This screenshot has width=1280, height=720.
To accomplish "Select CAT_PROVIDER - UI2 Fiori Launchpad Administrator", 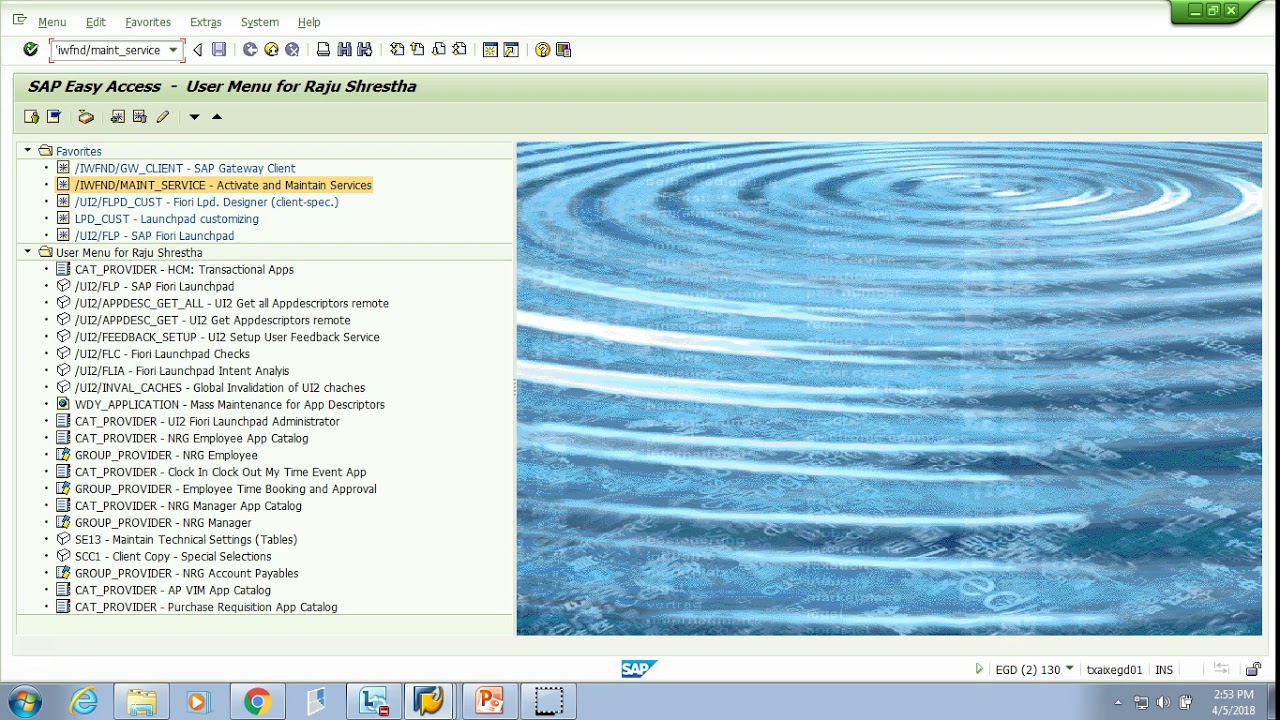I will 207,421.
